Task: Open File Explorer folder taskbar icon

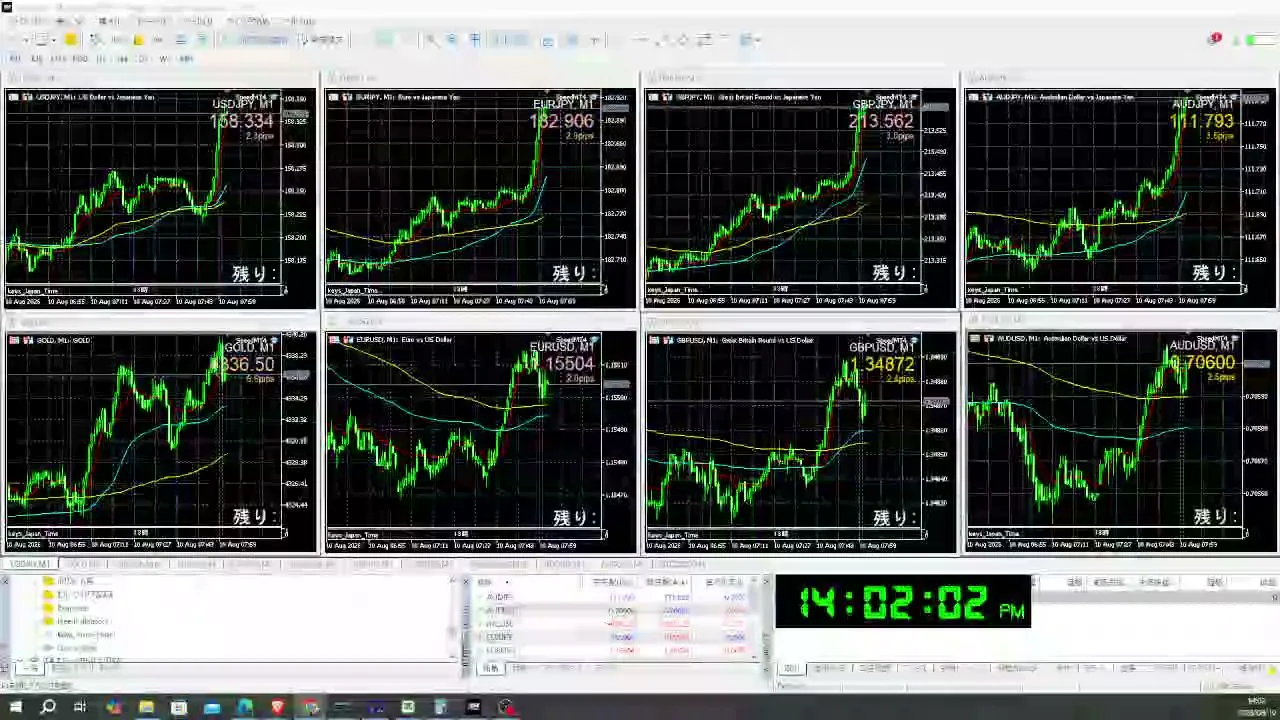Action: click(x=146, y=707)
